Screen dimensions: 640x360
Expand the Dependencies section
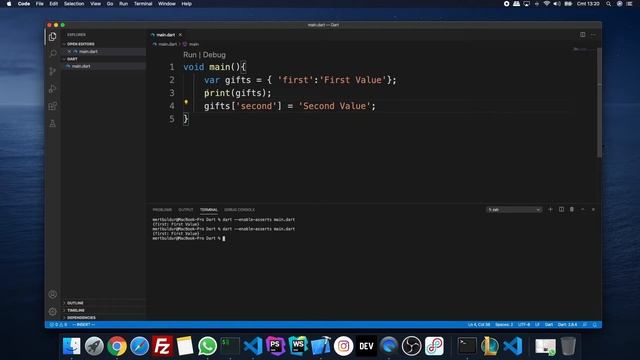[81, 318]
